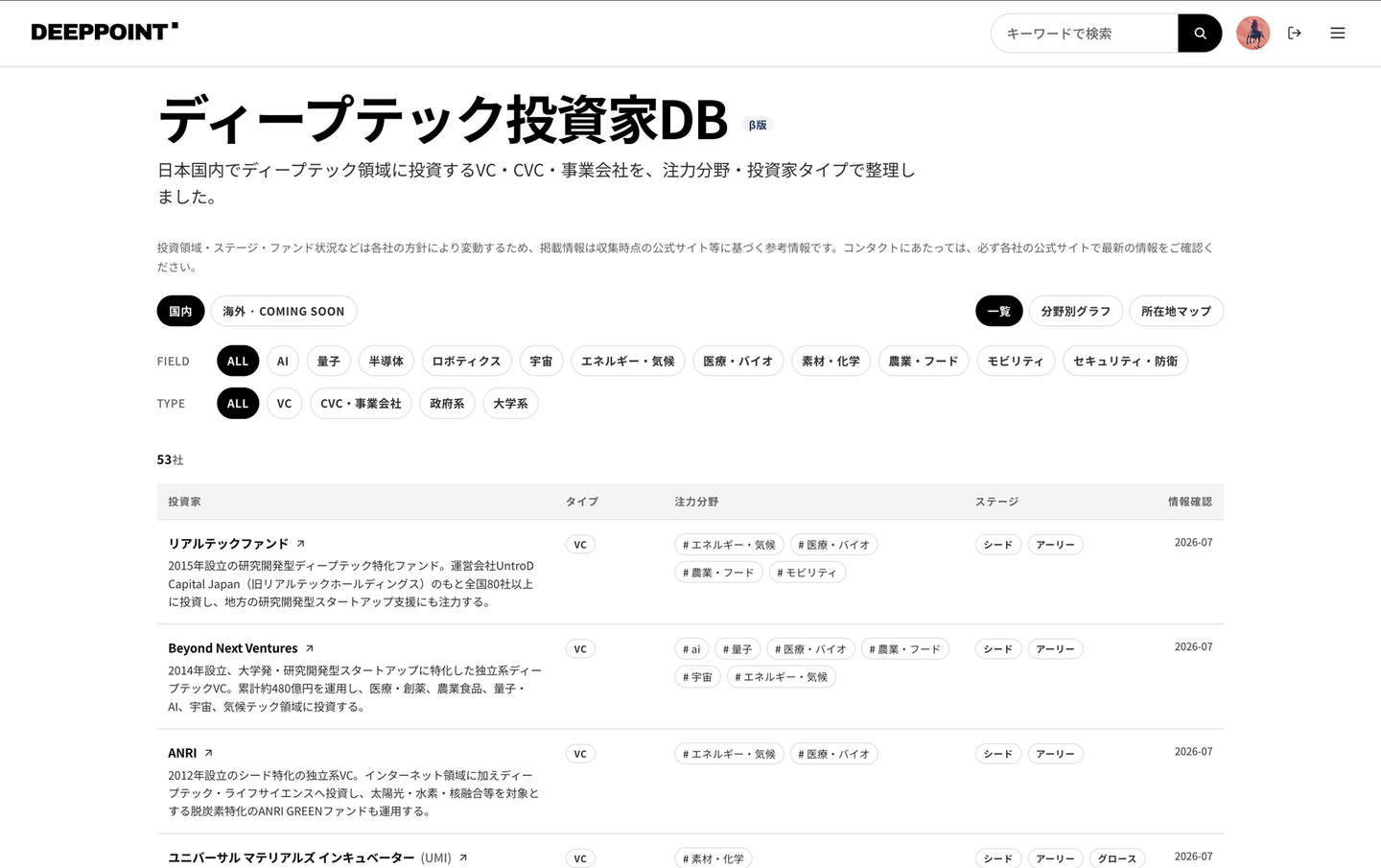
Task: Filter by 農業・フード field
Action: 924,361
